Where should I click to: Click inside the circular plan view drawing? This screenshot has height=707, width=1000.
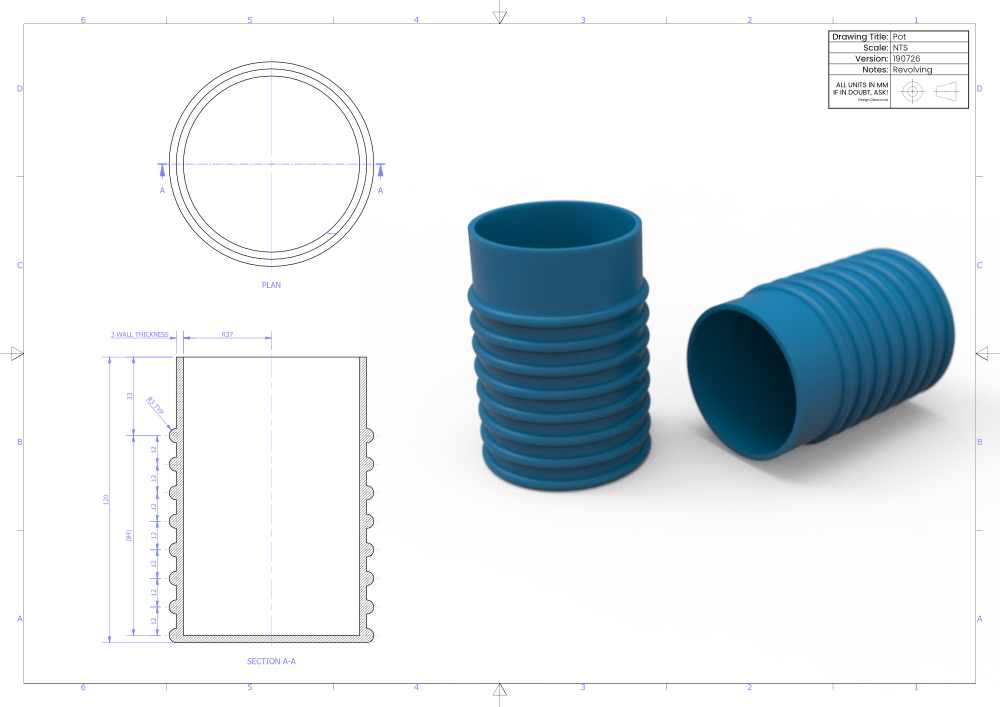[x=272, y=164]
